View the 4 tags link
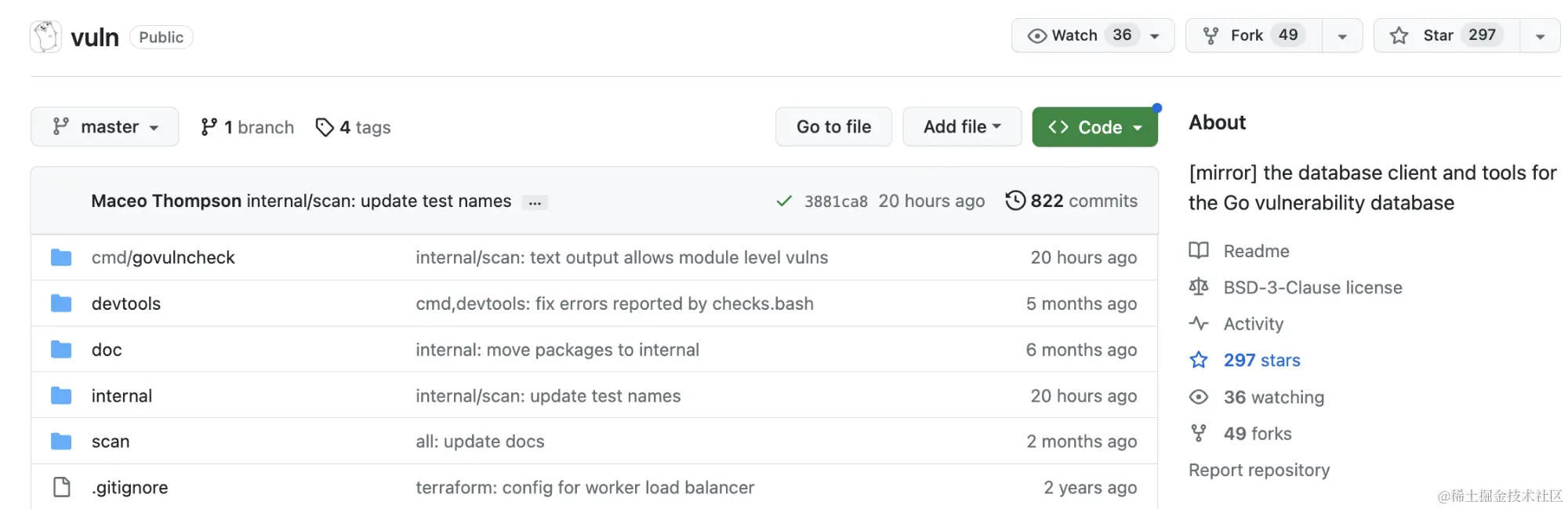 [353, 127]
